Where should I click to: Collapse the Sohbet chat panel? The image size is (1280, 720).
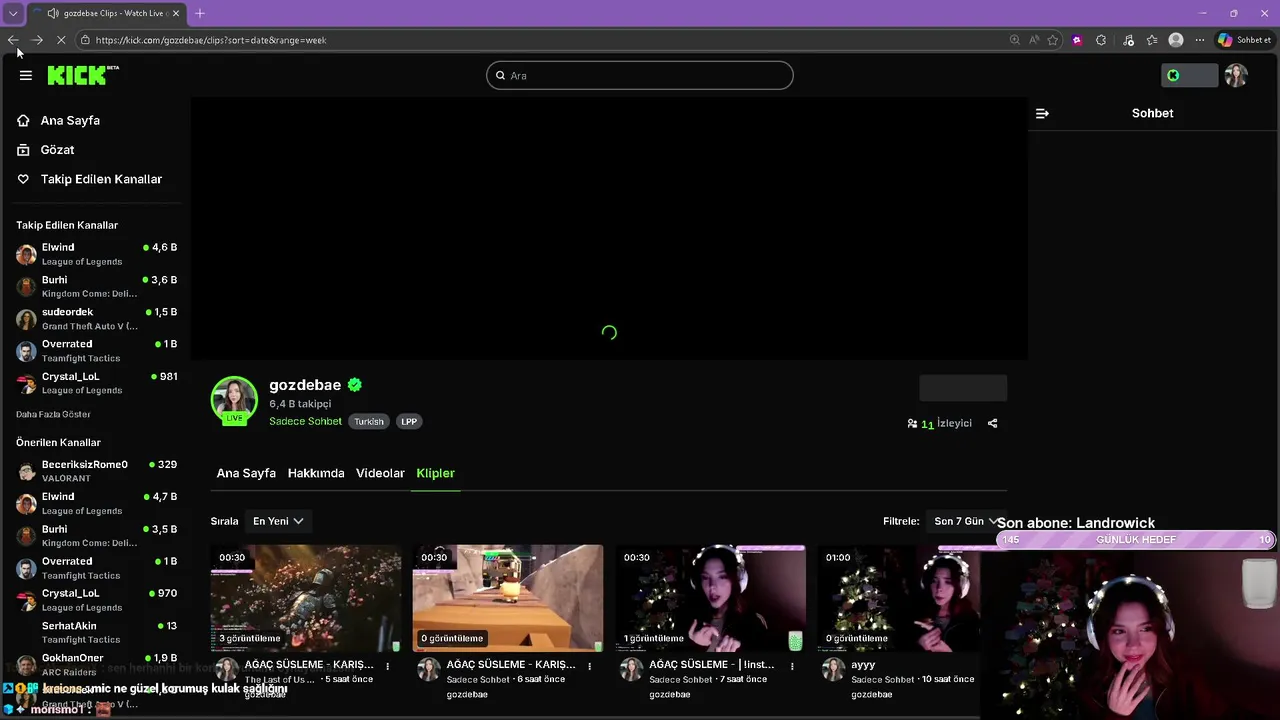1042,113
